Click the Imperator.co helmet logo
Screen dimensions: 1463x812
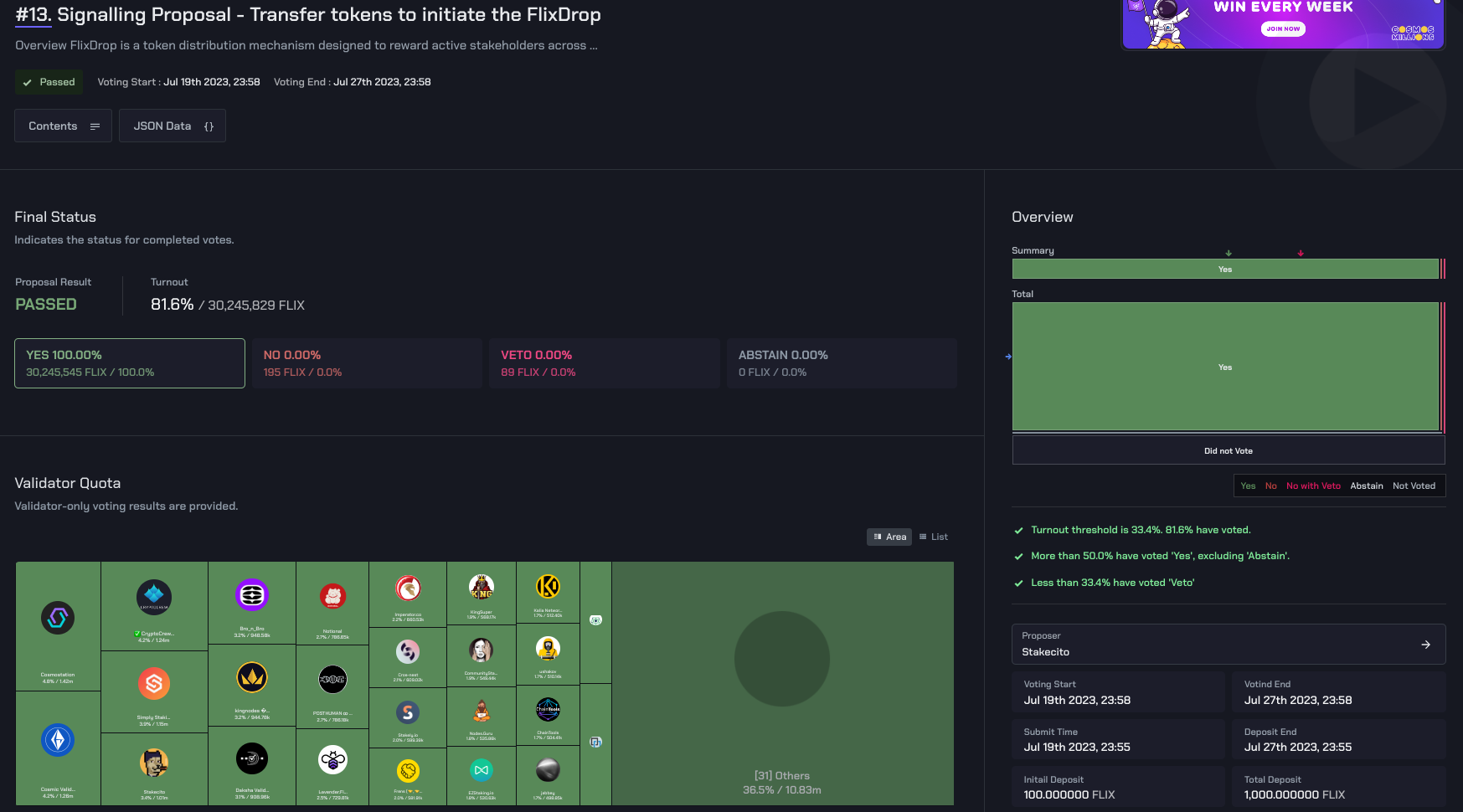(x=408, y=588)
